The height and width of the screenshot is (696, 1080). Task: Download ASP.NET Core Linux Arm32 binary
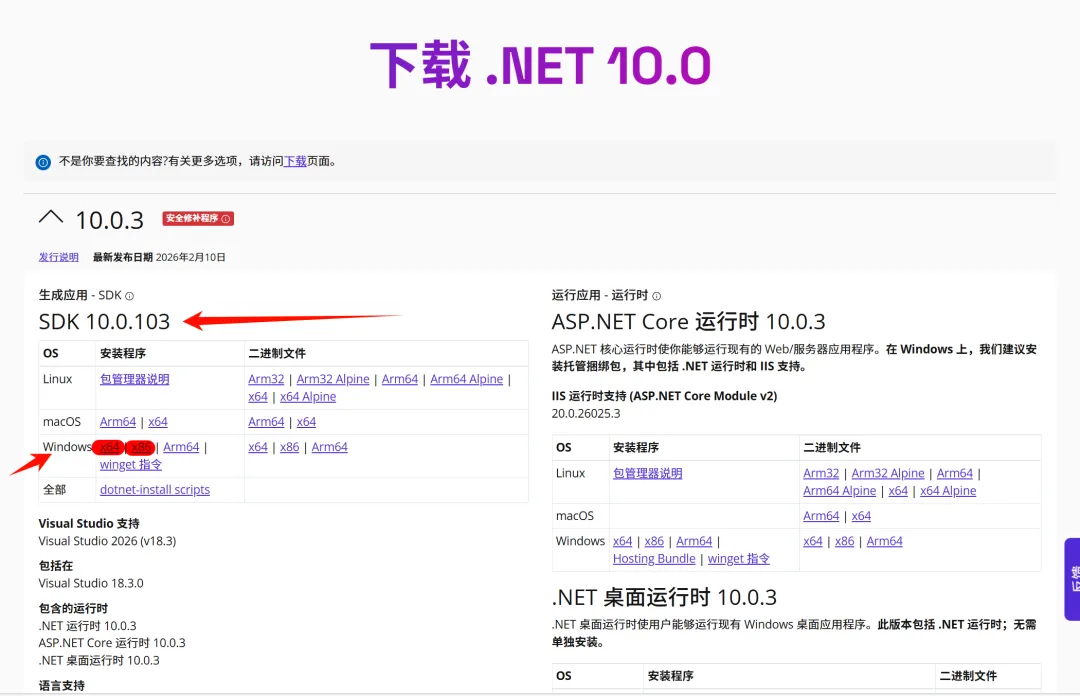(x=821, y=473)
